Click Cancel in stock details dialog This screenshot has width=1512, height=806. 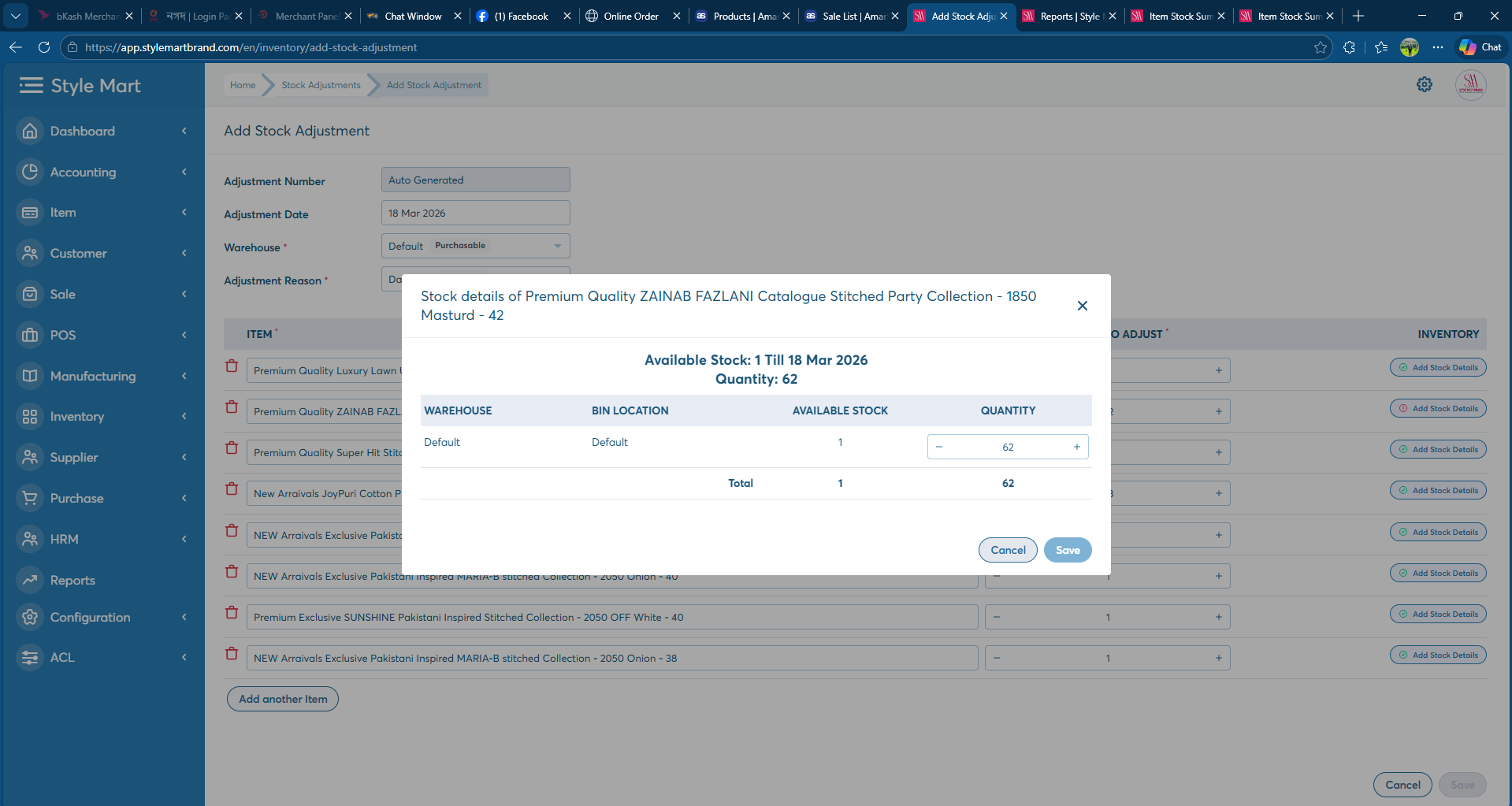[1007, 550]
